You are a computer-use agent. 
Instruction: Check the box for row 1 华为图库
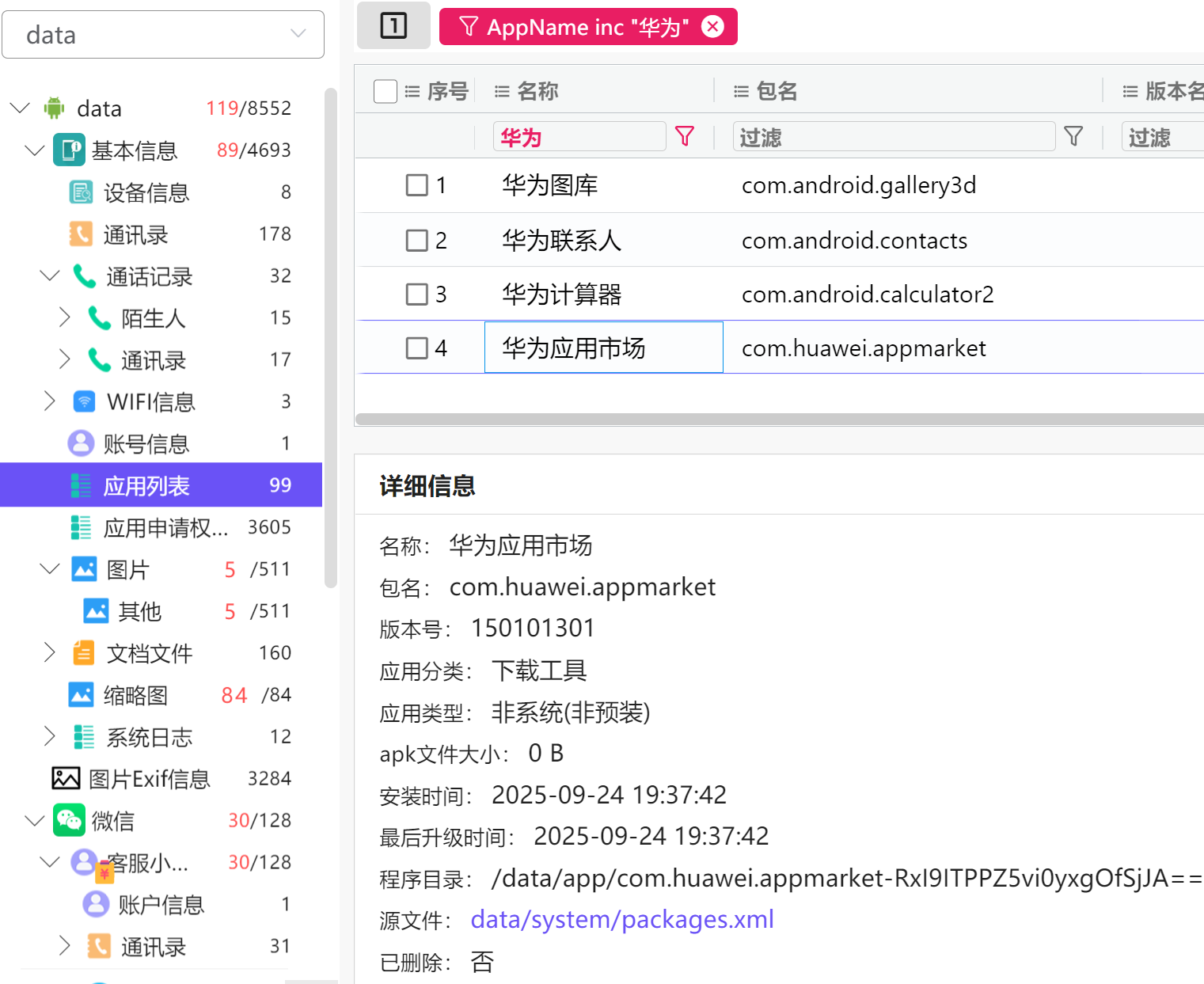pyautogui.click(x=416, y=185)
